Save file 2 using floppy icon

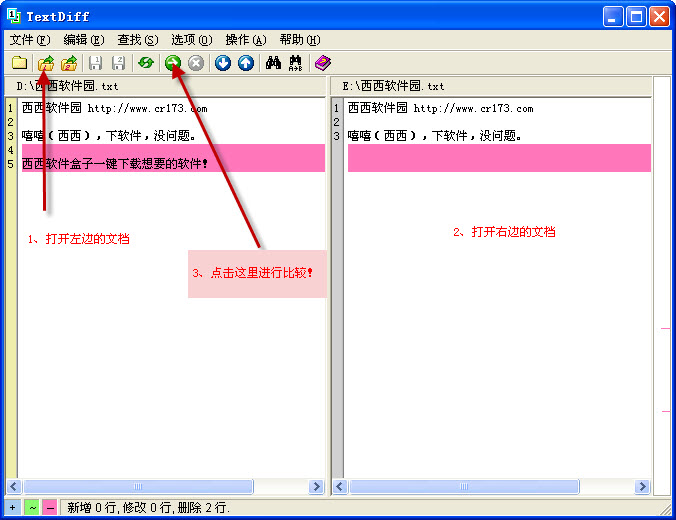118,63
